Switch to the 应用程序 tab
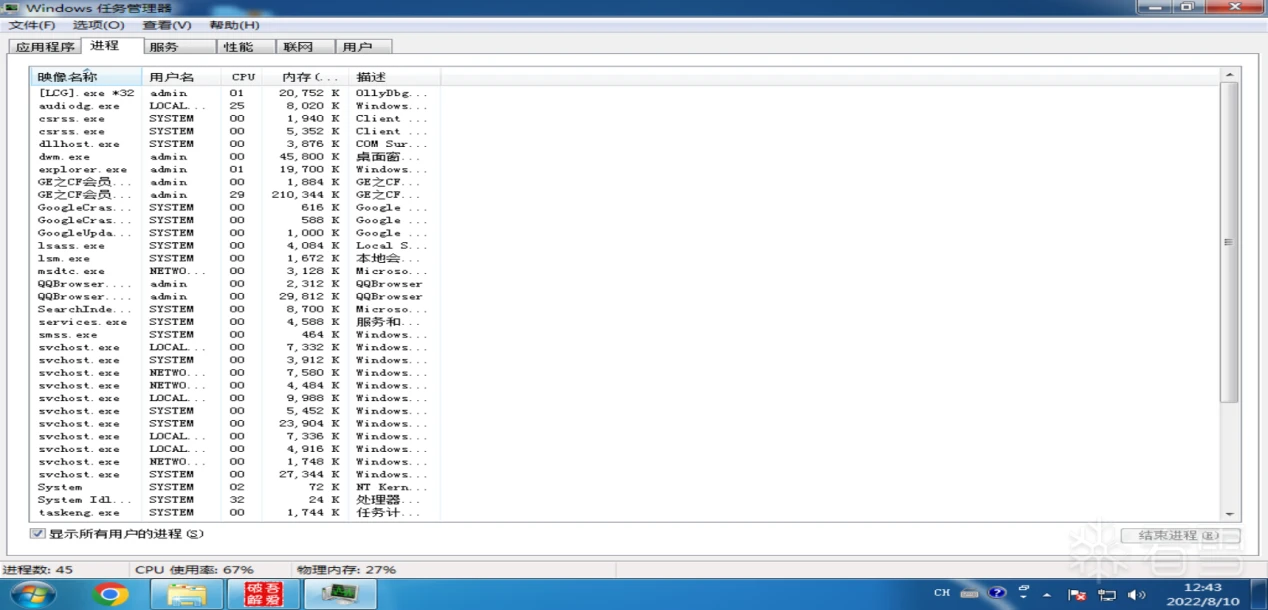1268x610 pixels. point(45,47)
